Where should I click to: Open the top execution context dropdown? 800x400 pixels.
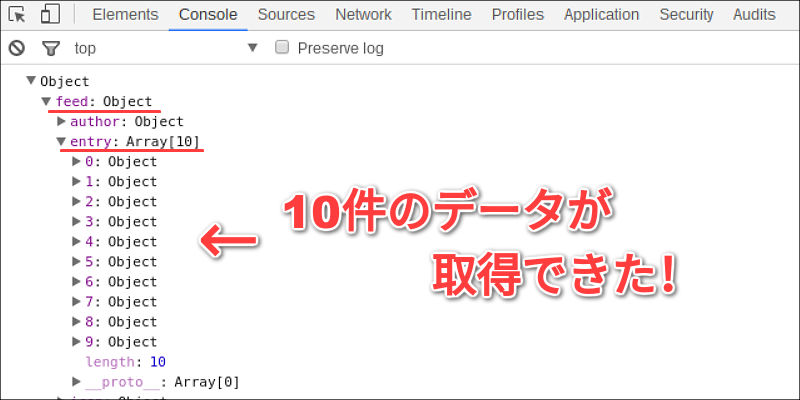(166, 48)
